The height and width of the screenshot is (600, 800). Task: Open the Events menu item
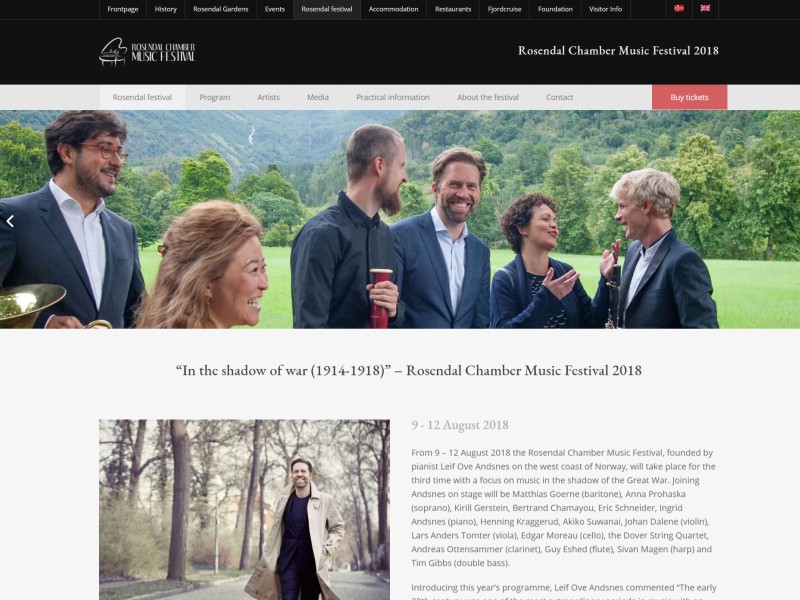click(x=275, y=9)
